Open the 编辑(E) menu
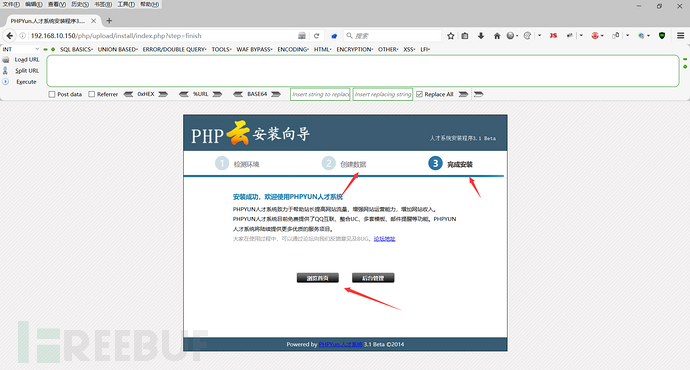This screenshot has height=370, width=690. click(x=34, y=4)
